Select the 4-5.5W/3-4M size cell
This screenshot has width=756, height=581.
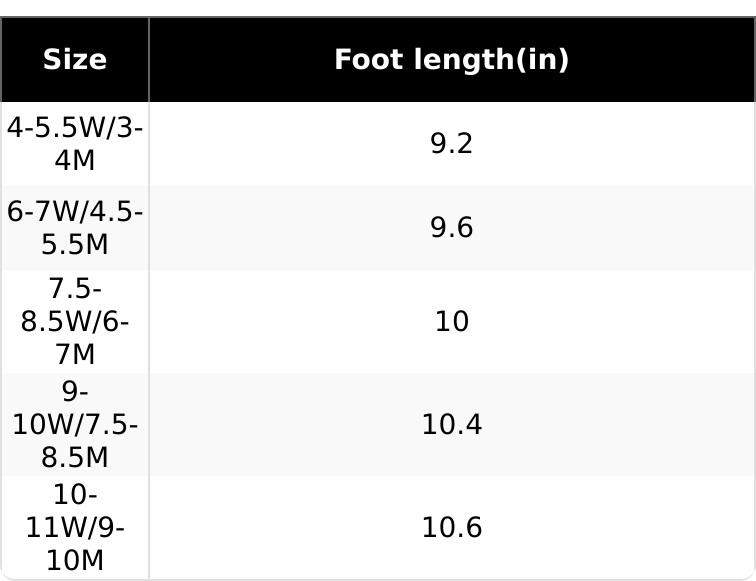(75, 143)
